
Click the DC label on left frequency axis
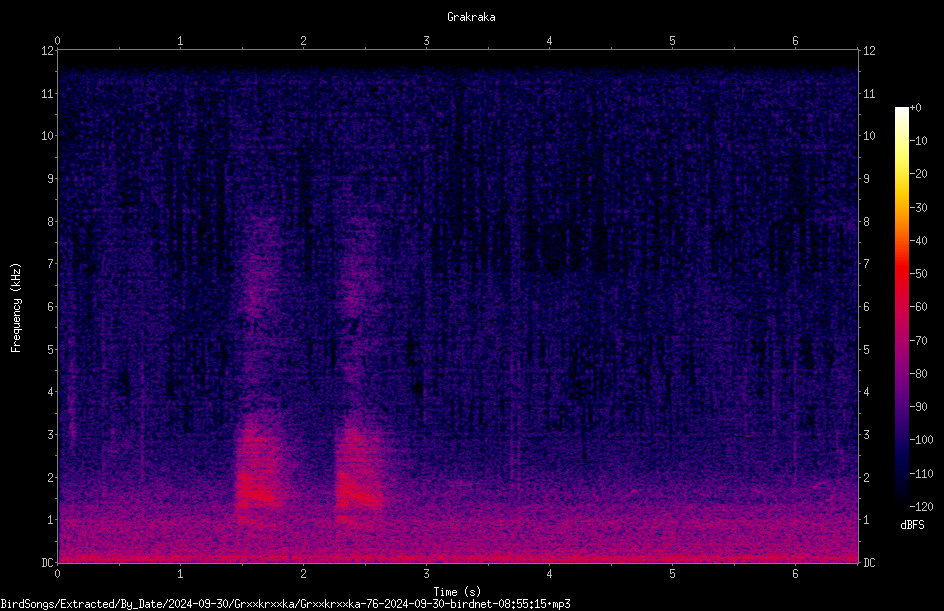pos(47,562)
